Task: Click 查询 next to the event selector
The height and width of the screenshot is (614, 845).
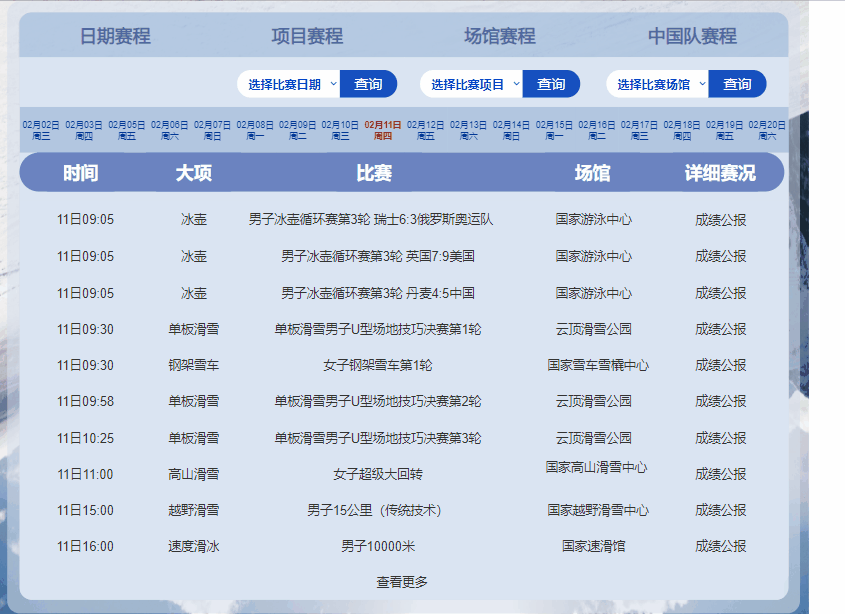Action: pyautogui.click(x=551, y=84)
